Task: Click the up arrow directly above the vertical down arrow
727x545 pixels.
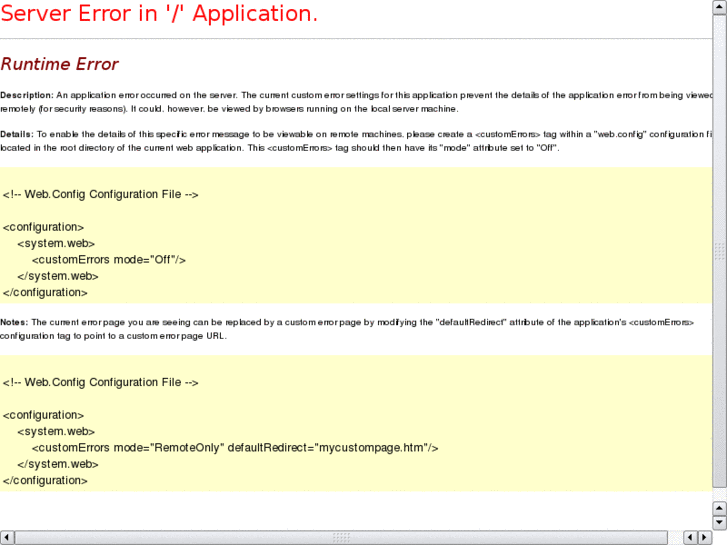Action: tap(719, 508)
